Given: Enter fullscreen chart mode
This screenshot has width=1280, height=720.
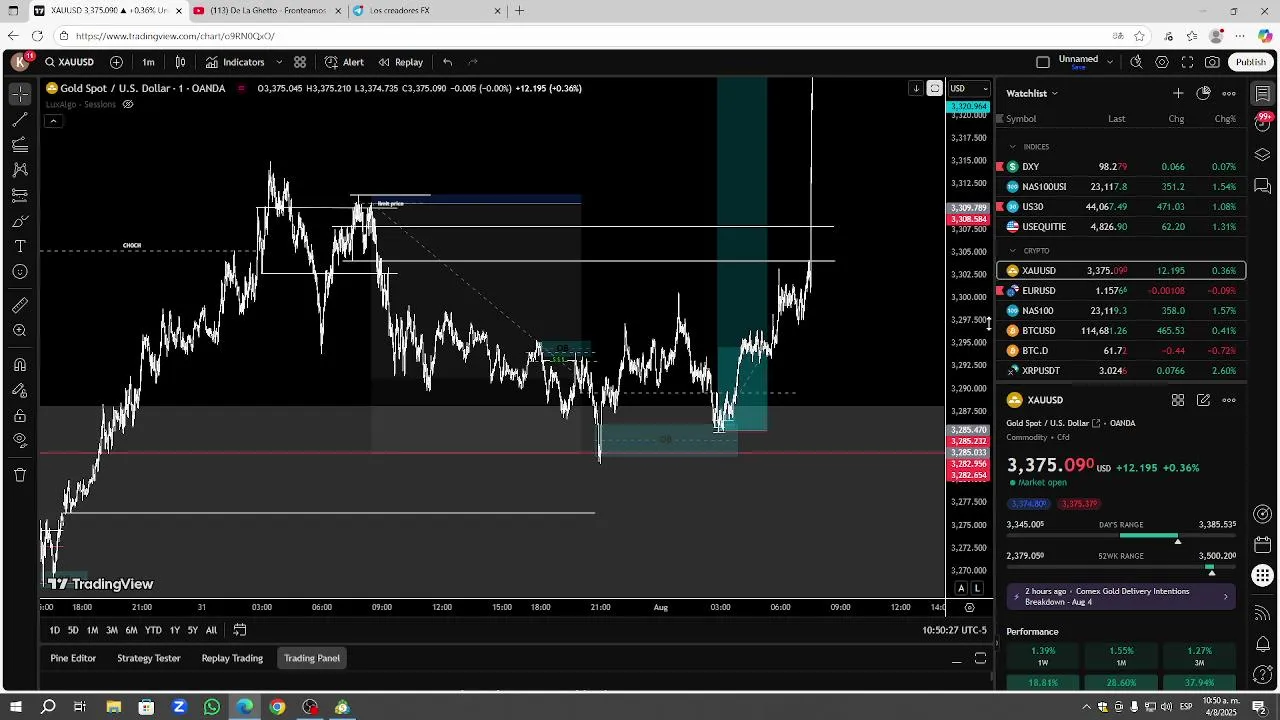Looking at the screenshot, I should click(x=1187, y=62).
